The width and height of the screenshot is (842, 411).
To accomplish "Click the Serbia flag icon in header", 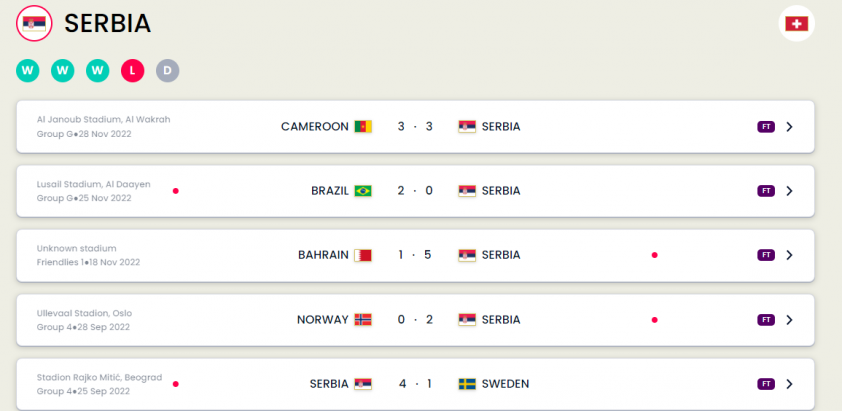I will pos(34,24).
